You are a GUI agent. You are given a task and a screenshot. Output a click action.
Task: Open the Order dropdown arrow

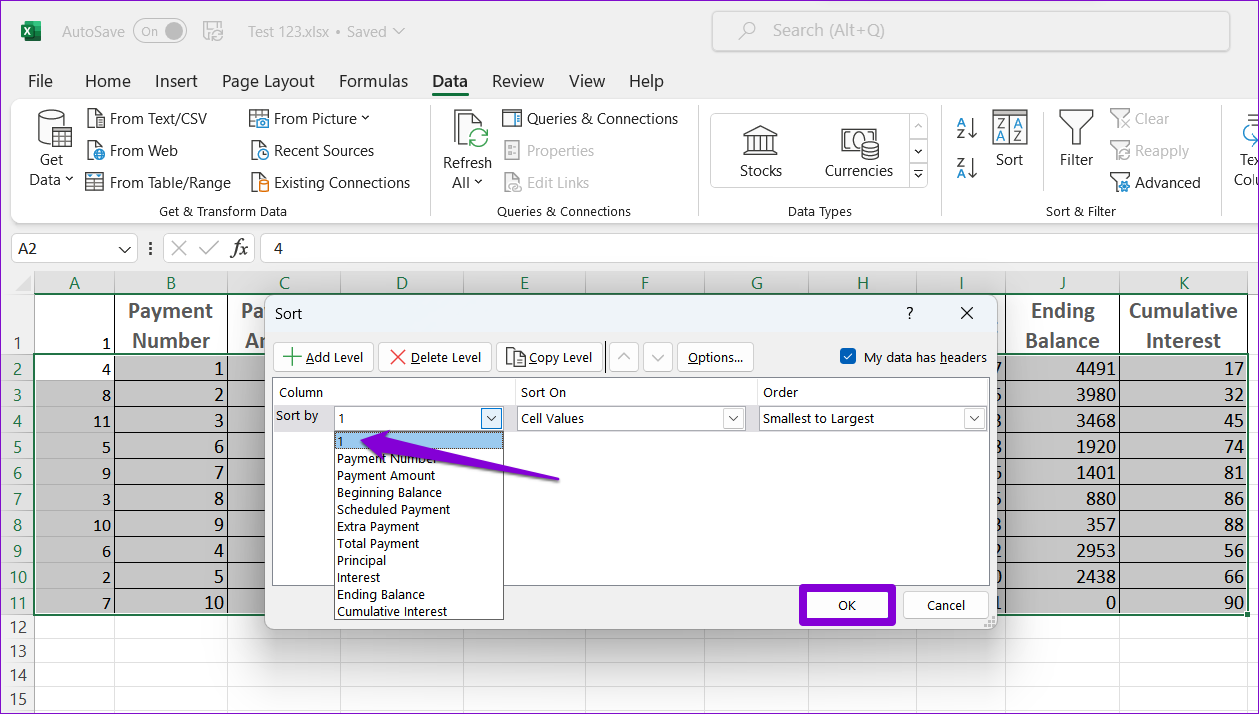coord(974,419)
